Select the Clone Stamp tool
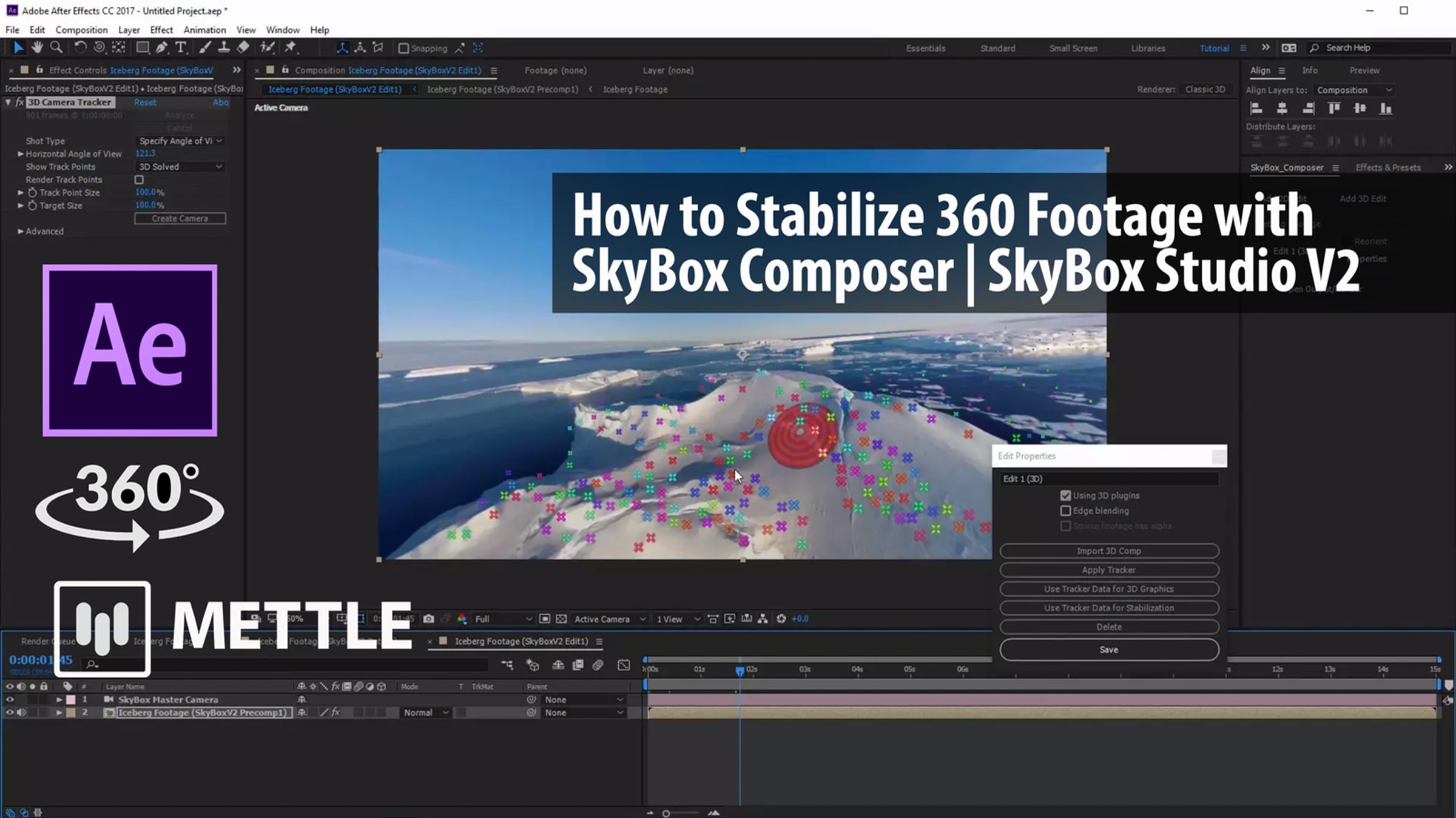 pyautogui.click(x=223, y=47)
